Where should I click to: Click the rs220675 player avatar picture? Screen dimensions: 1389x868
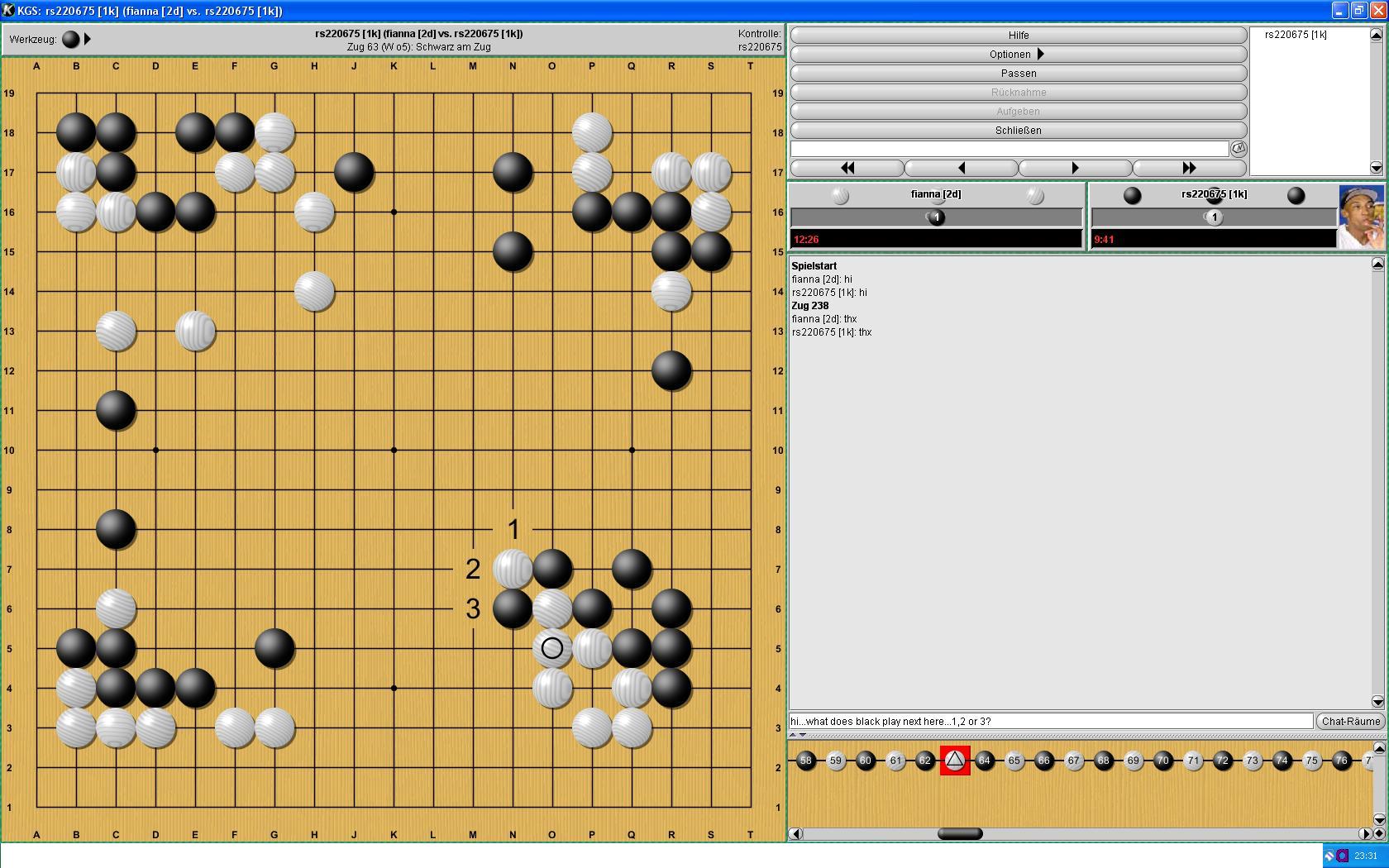point(1361,217)
